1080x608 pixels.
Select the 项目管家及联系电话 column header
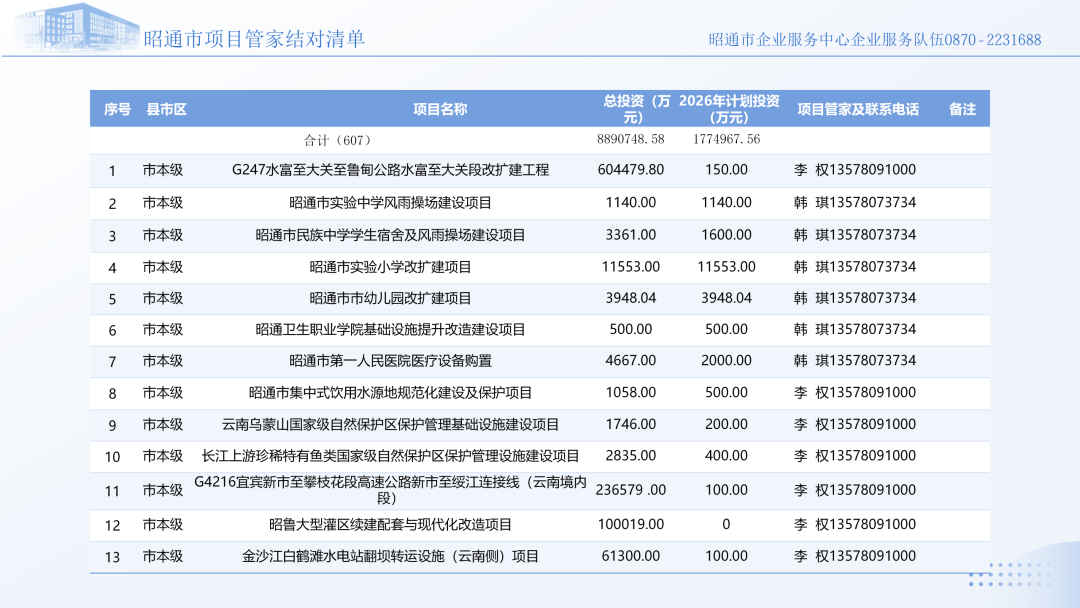coord(858,109)
